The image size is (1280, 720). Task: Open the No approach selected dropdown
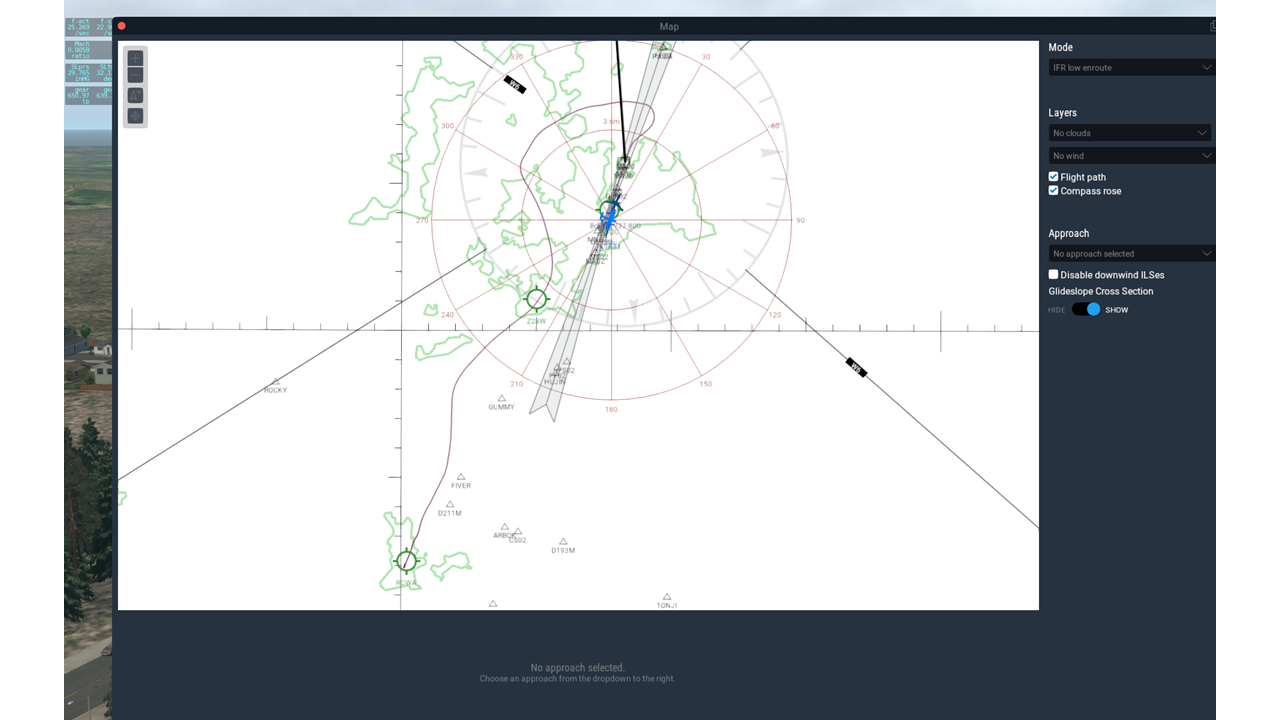point(1131,254)
